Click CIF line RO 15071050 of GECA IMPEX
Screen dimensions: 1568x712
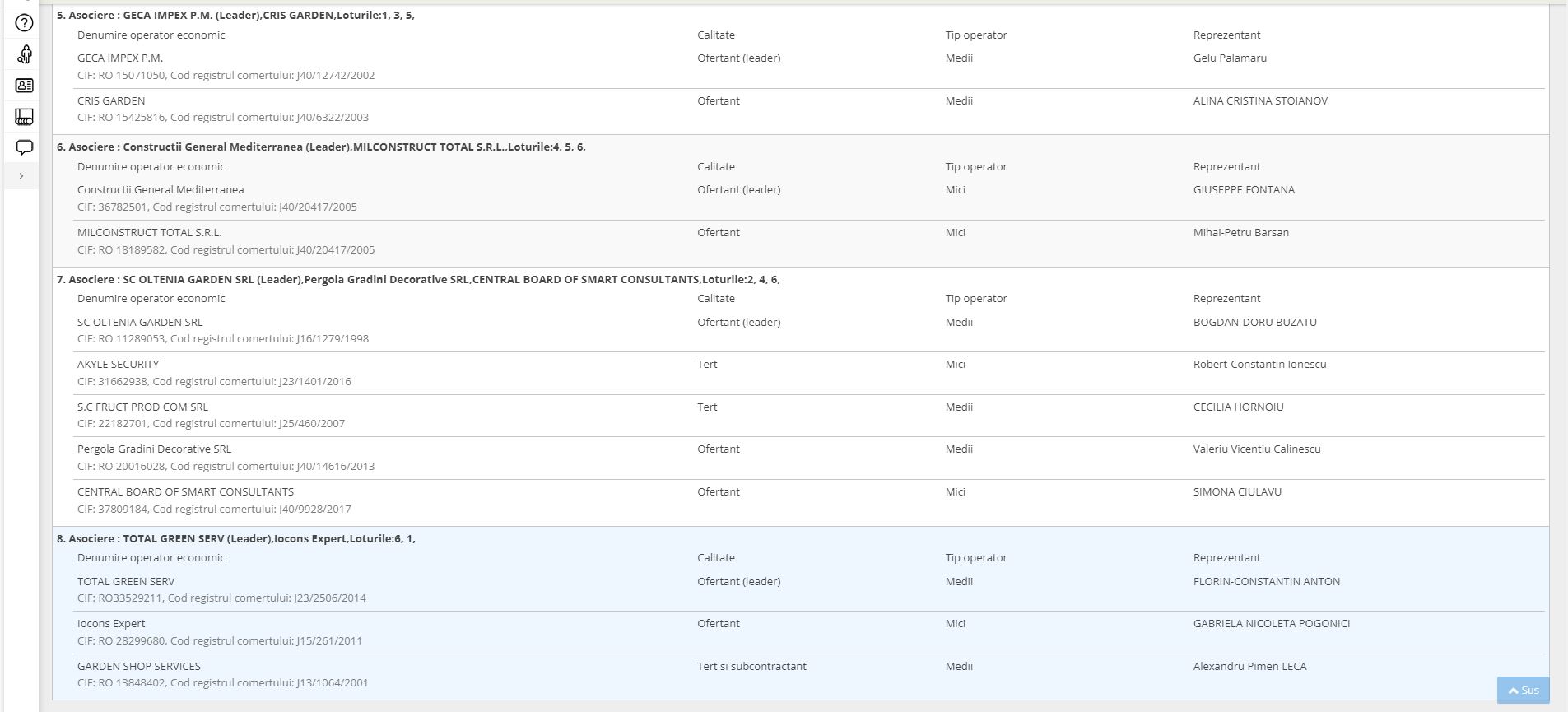coord(226,75)
